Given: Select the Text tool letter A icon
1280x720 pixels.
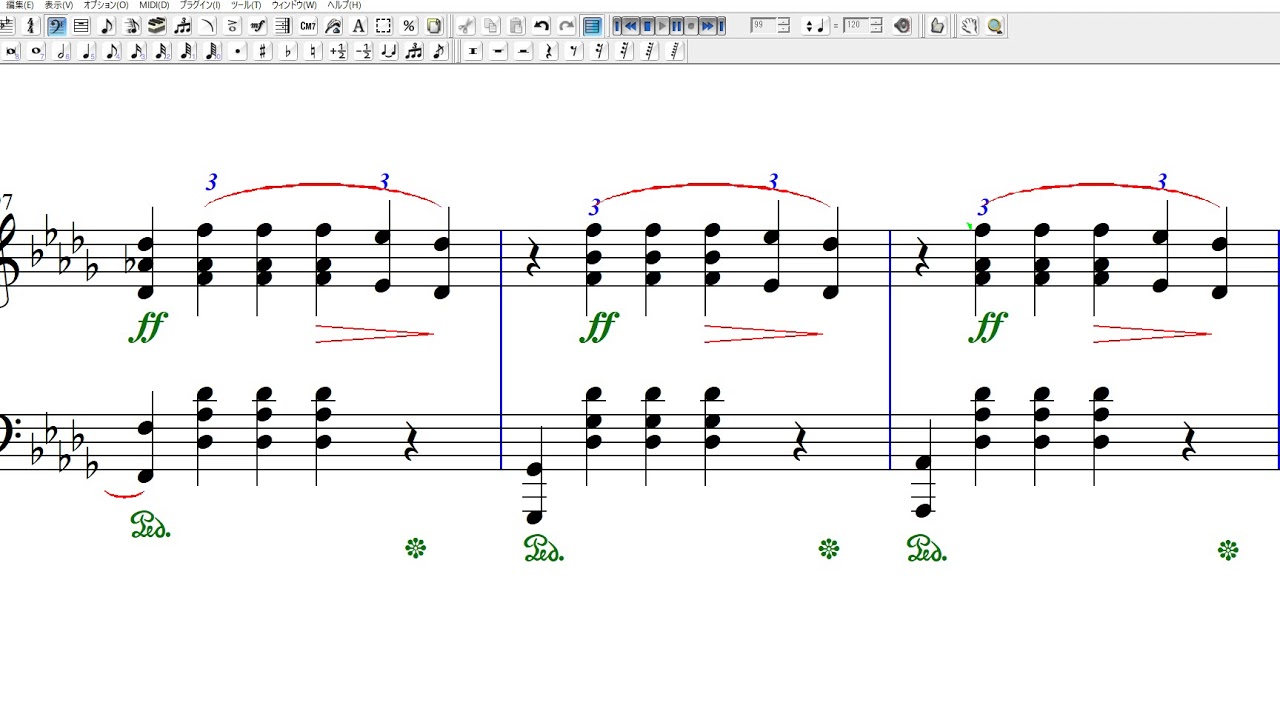Looking at the screenshot, I should (x=358, y=26).
